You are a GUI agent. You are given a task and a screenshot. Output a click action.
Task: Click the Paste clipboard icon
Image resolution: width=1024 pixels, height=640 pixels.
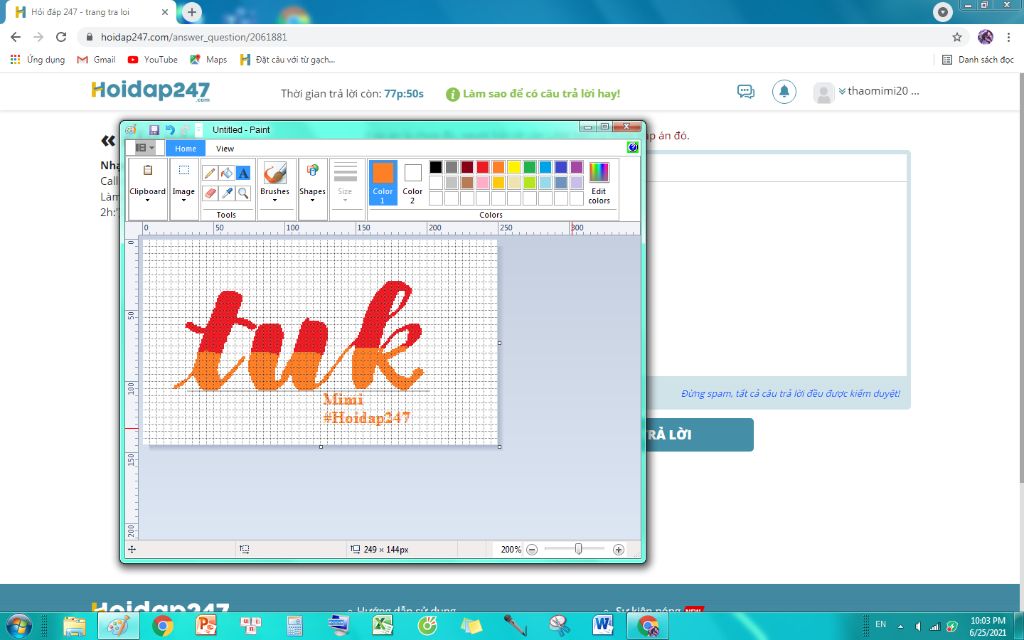pyautogui.click(x=148, y=170)
